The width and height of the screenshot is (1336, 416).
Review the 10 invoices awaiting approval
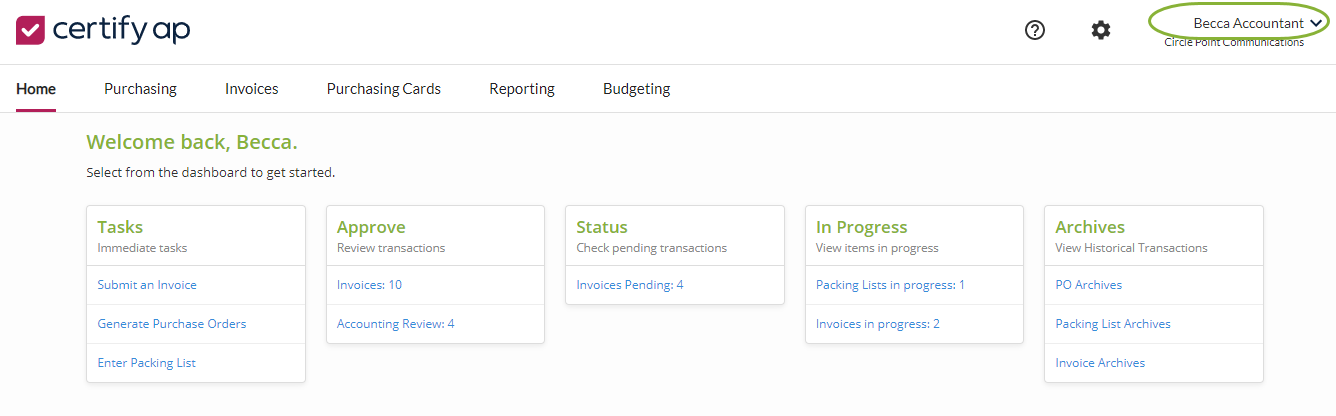pos(369,285)
